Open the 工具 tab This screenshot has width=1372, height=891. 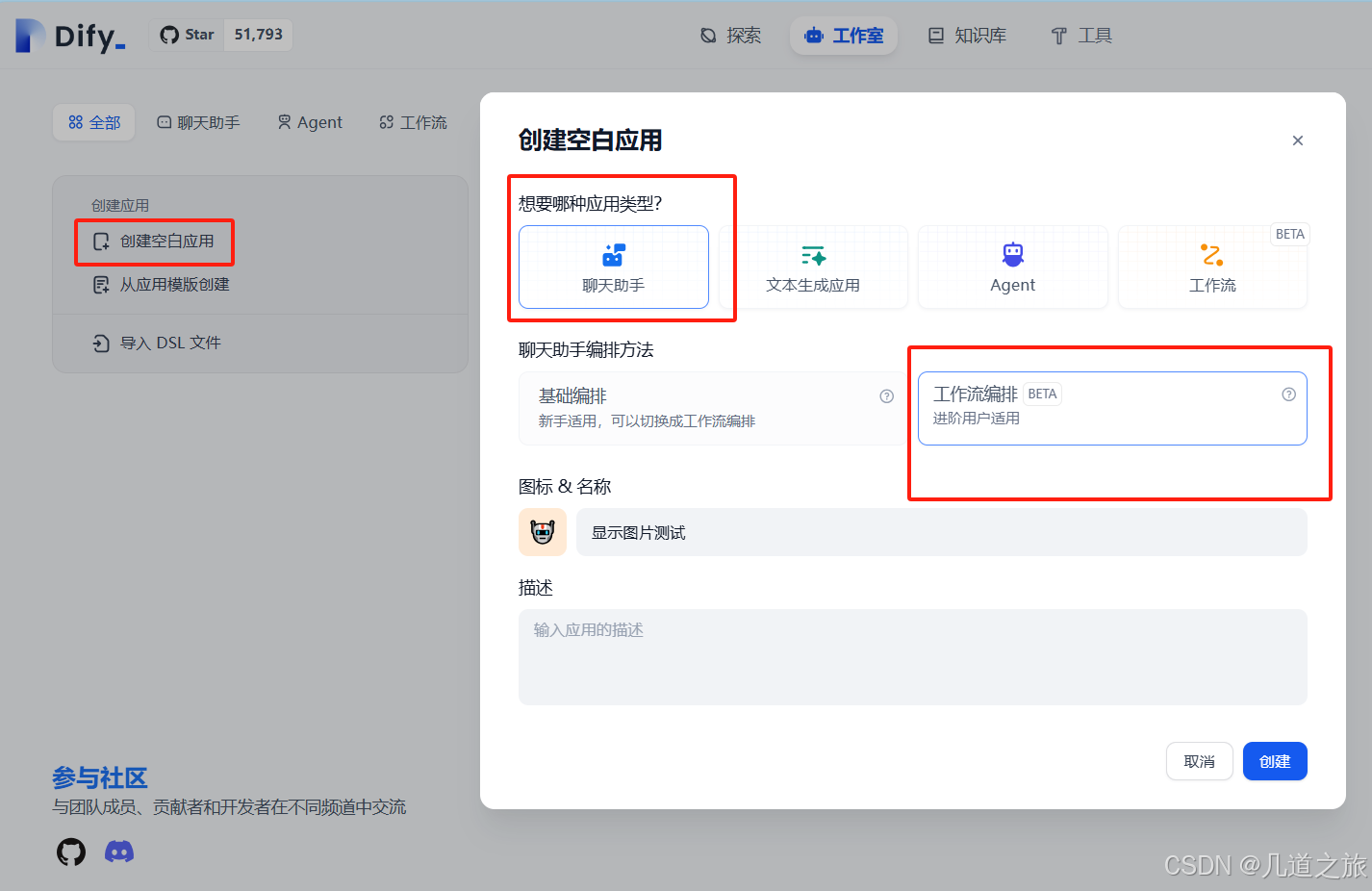click(1081, 36)
